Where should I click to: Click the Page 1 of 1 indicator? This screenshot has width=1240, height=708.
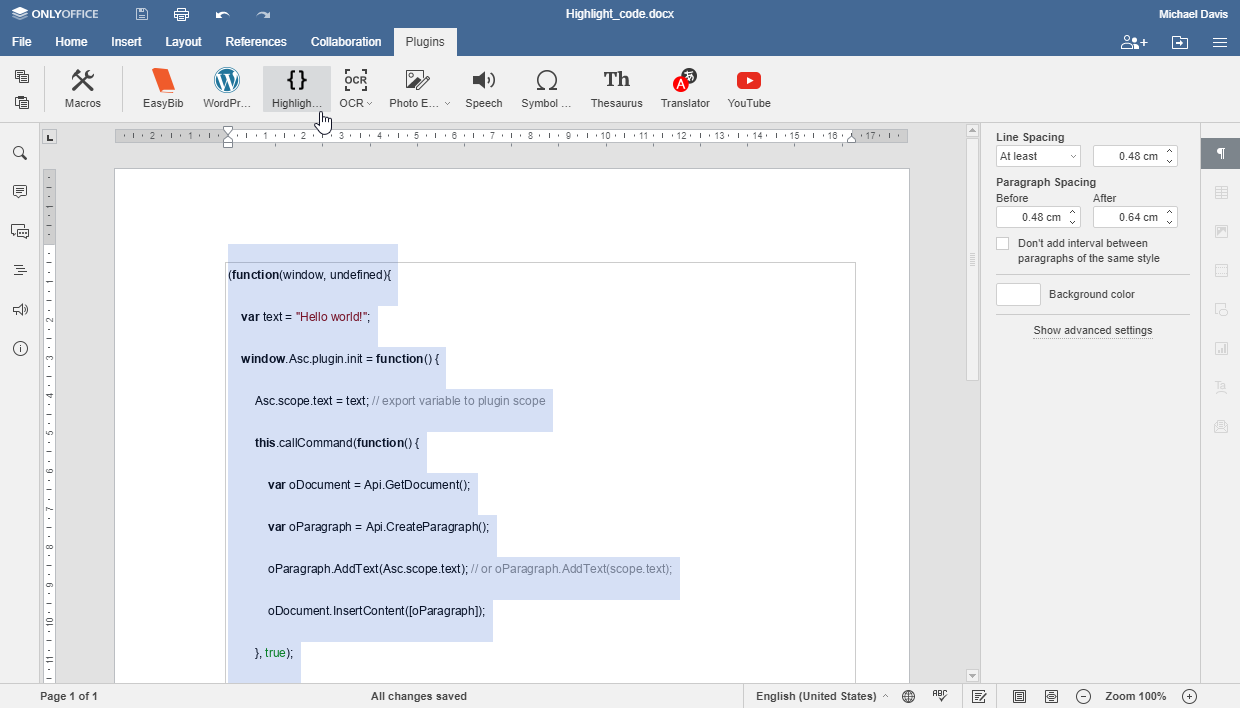pos(69,696)
